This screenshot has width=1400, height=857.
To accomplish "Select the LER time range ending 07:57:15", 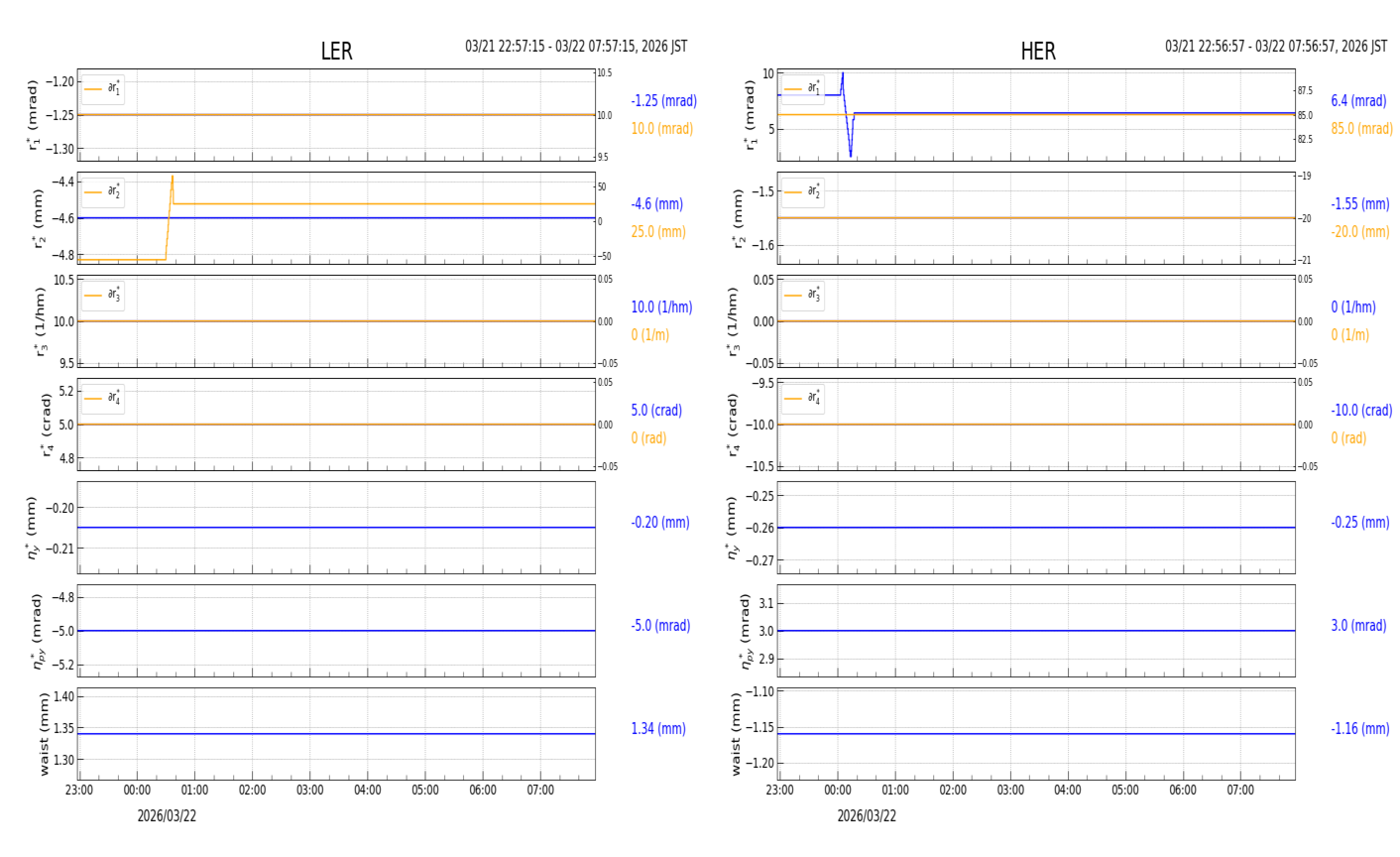I will click(576, 47).
